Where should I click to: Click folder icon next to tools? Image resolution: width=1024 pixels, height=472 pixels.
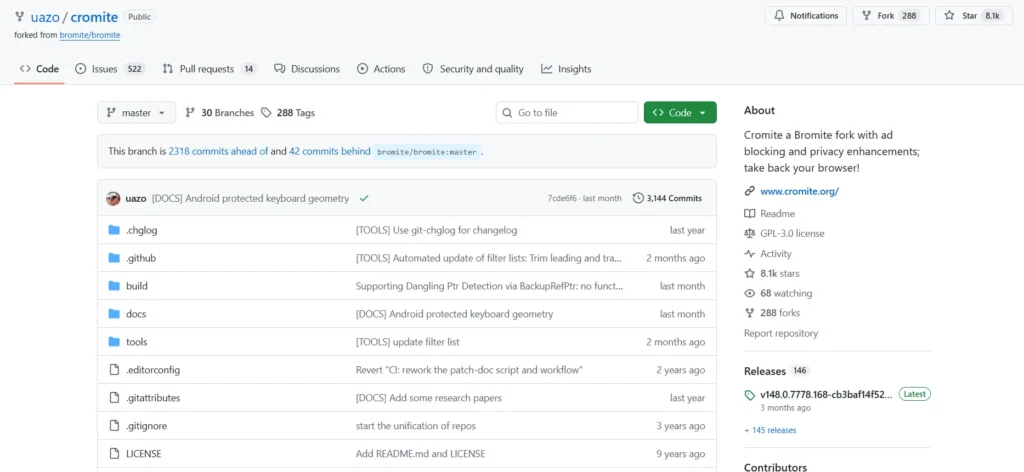[114, 342]
